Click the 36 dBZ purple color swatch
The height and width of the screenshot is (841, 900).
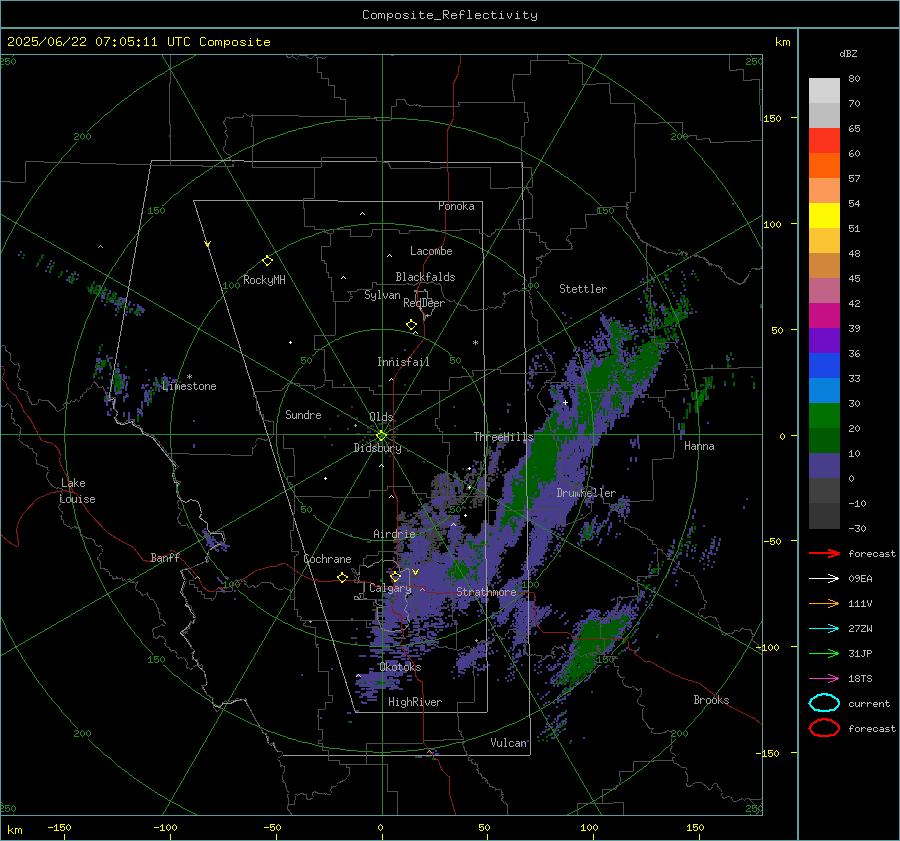coord(824,340)
